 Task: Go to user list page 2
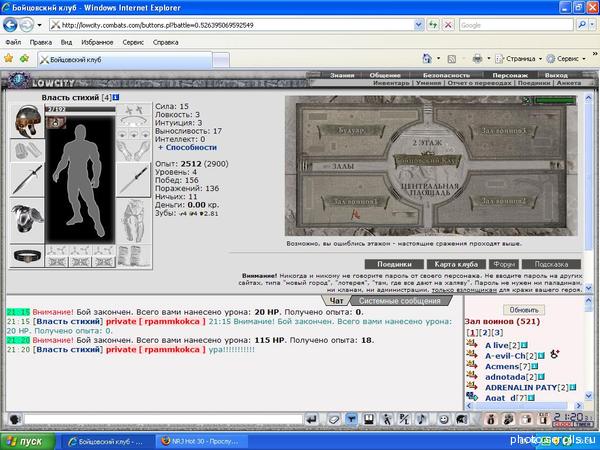click(484, 333)
